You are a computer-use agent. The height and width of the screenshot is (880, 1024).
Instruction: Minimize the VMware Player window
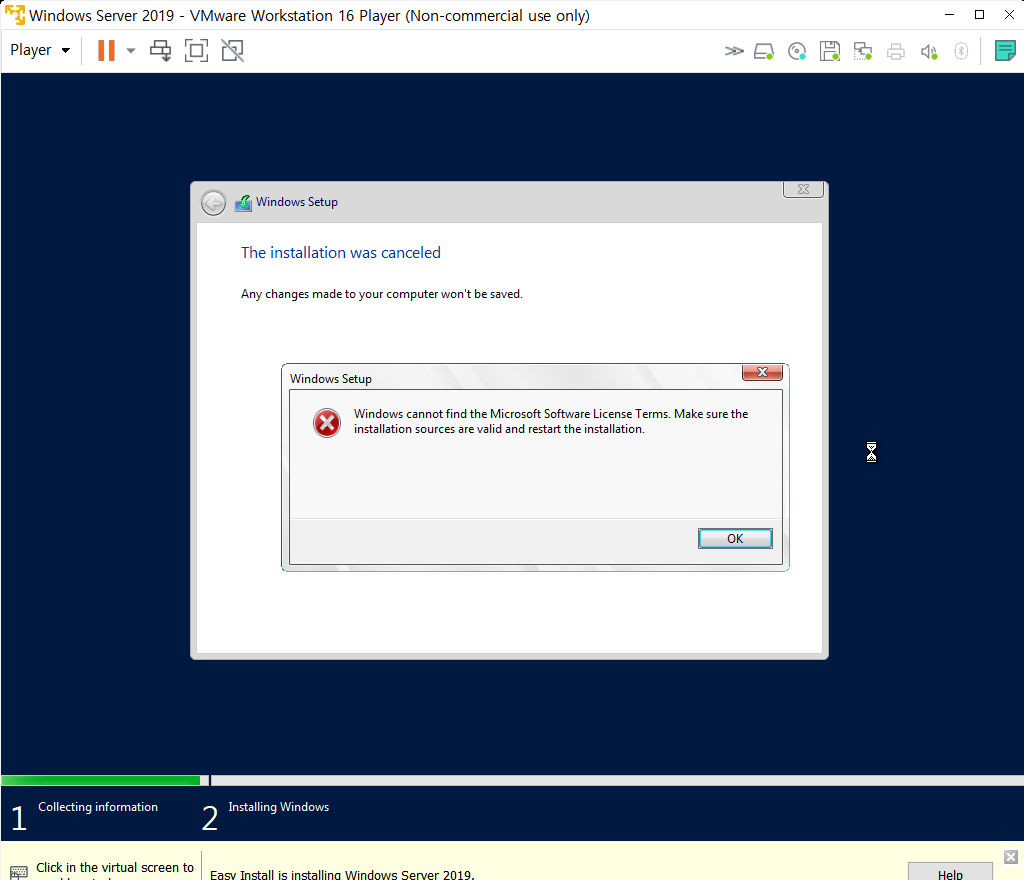point(950,14)
